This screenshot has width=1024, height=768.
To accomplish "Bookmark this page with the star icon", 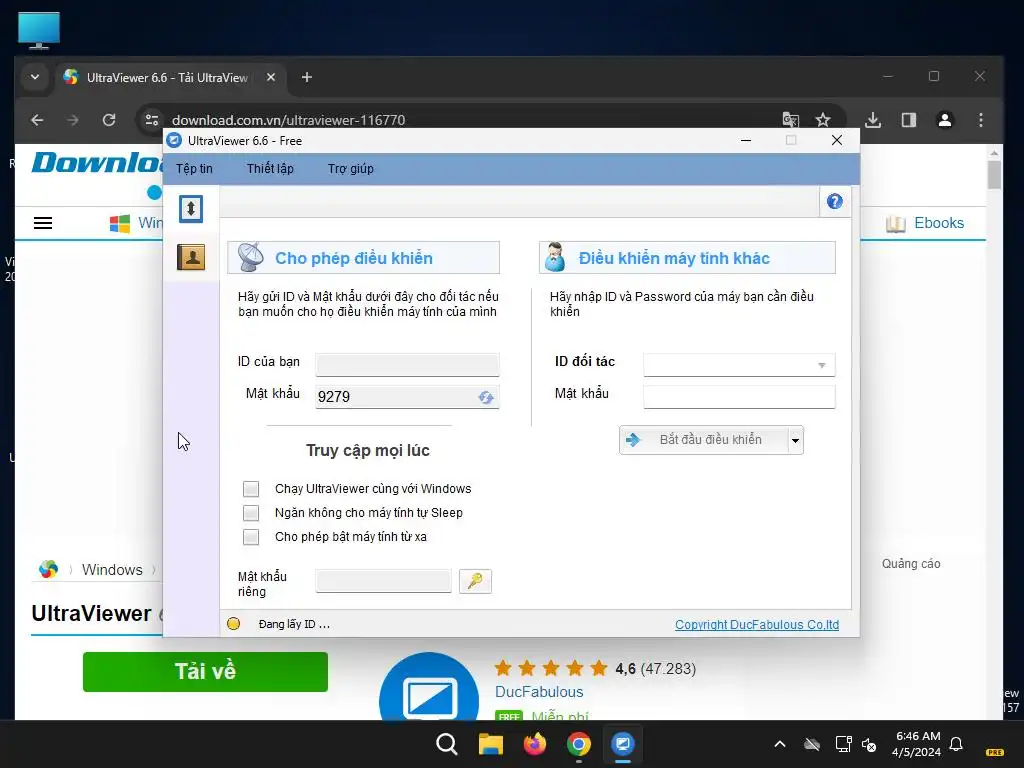I will pyautogui.click(x=823, y=120).
